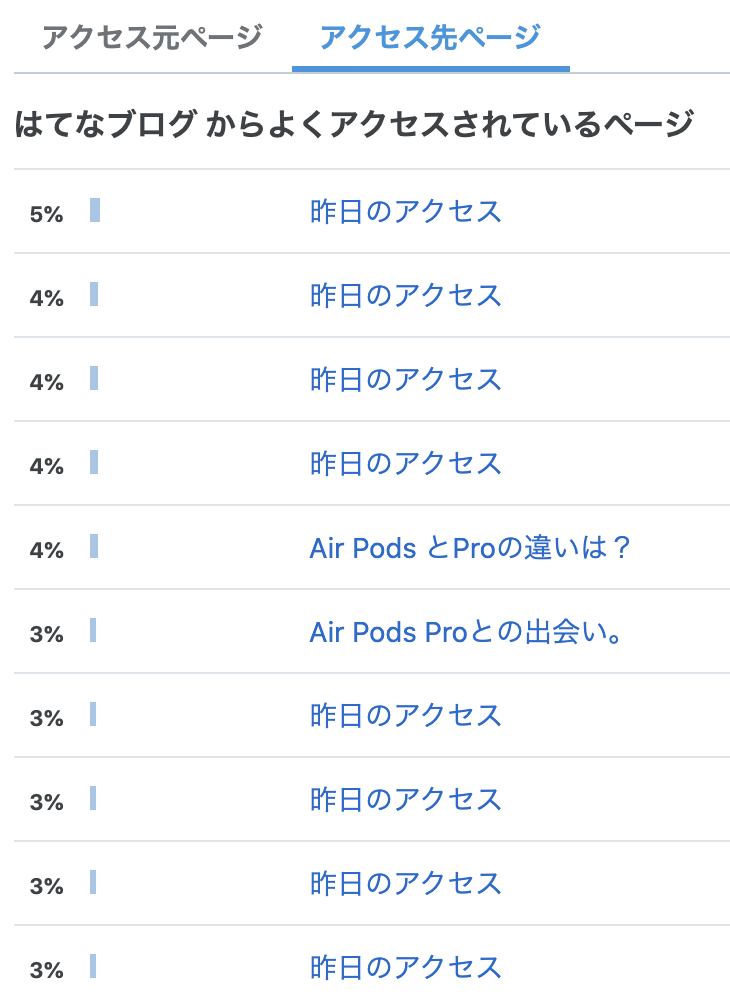Open 昨日のアクセス directly below Air Pods Proとの出会い。

click(x=405, y=716)
